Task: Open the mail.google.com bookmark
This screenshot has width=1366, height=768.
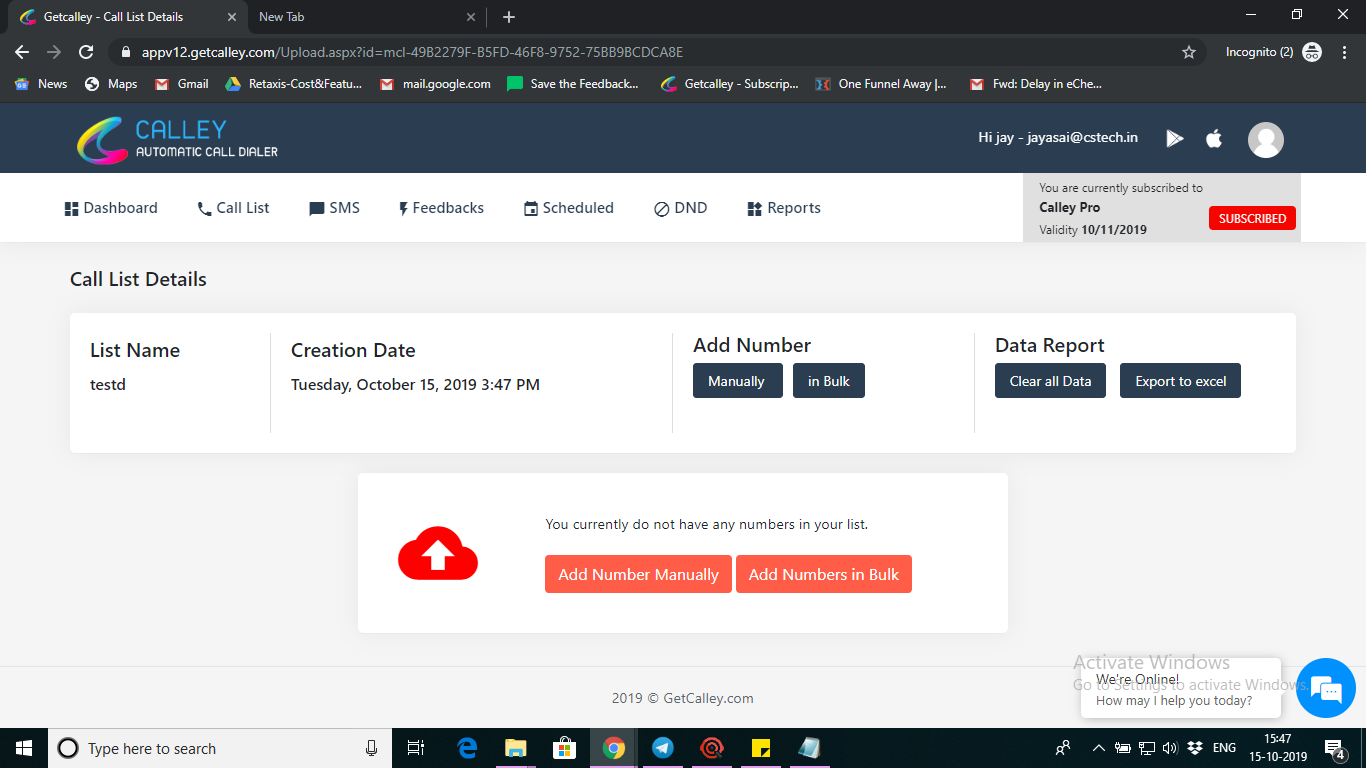Action: [435, 84]
